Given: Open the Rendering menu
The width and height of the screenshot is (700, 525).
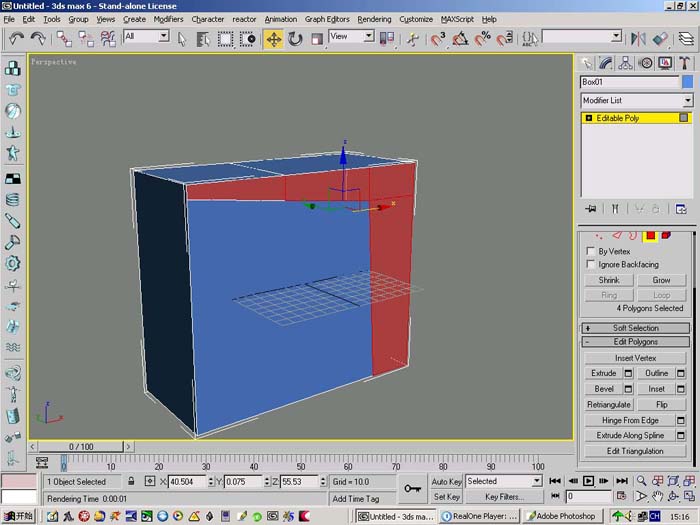Looking at the screenshot, I should pos(374,19).
